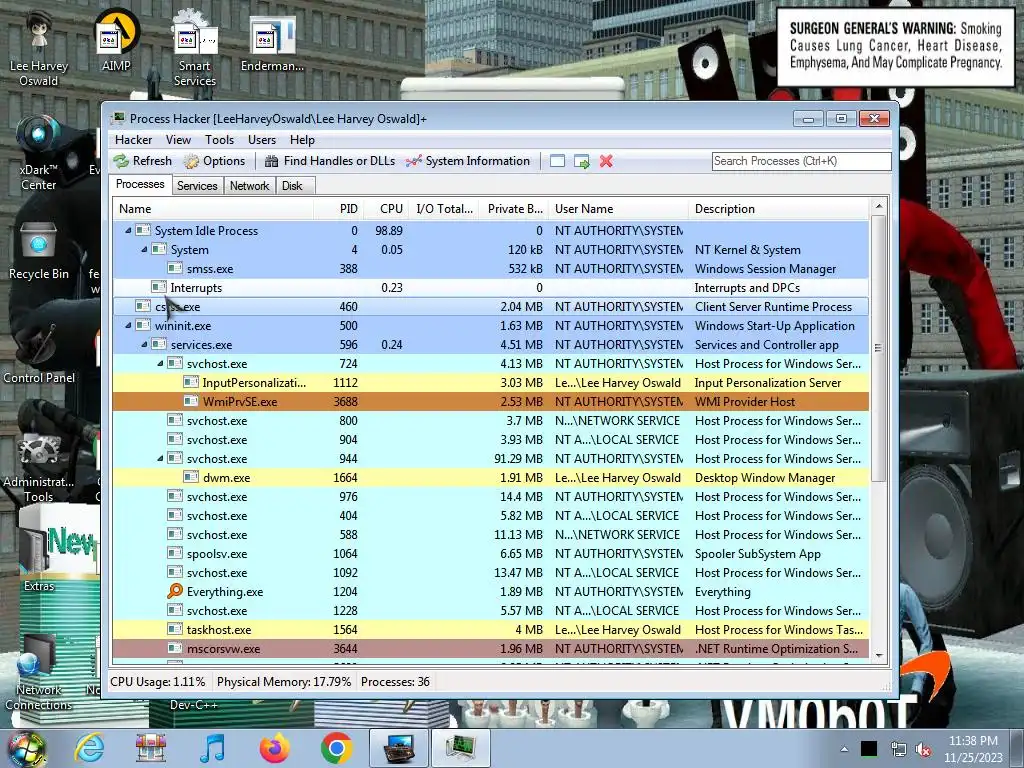Select InputPersonalization process row

[x=490, y=383]
